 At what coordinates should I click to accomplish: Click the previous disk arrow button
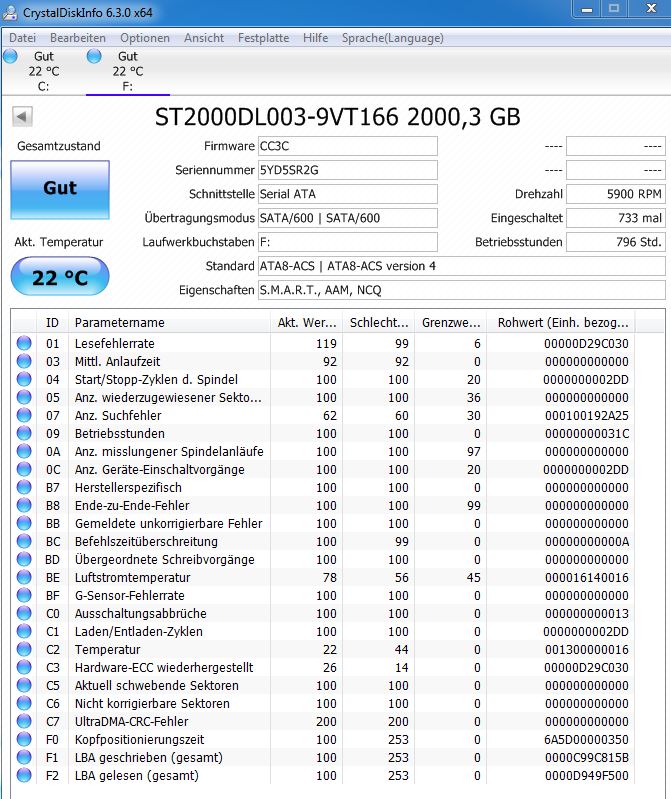(22, 117)
